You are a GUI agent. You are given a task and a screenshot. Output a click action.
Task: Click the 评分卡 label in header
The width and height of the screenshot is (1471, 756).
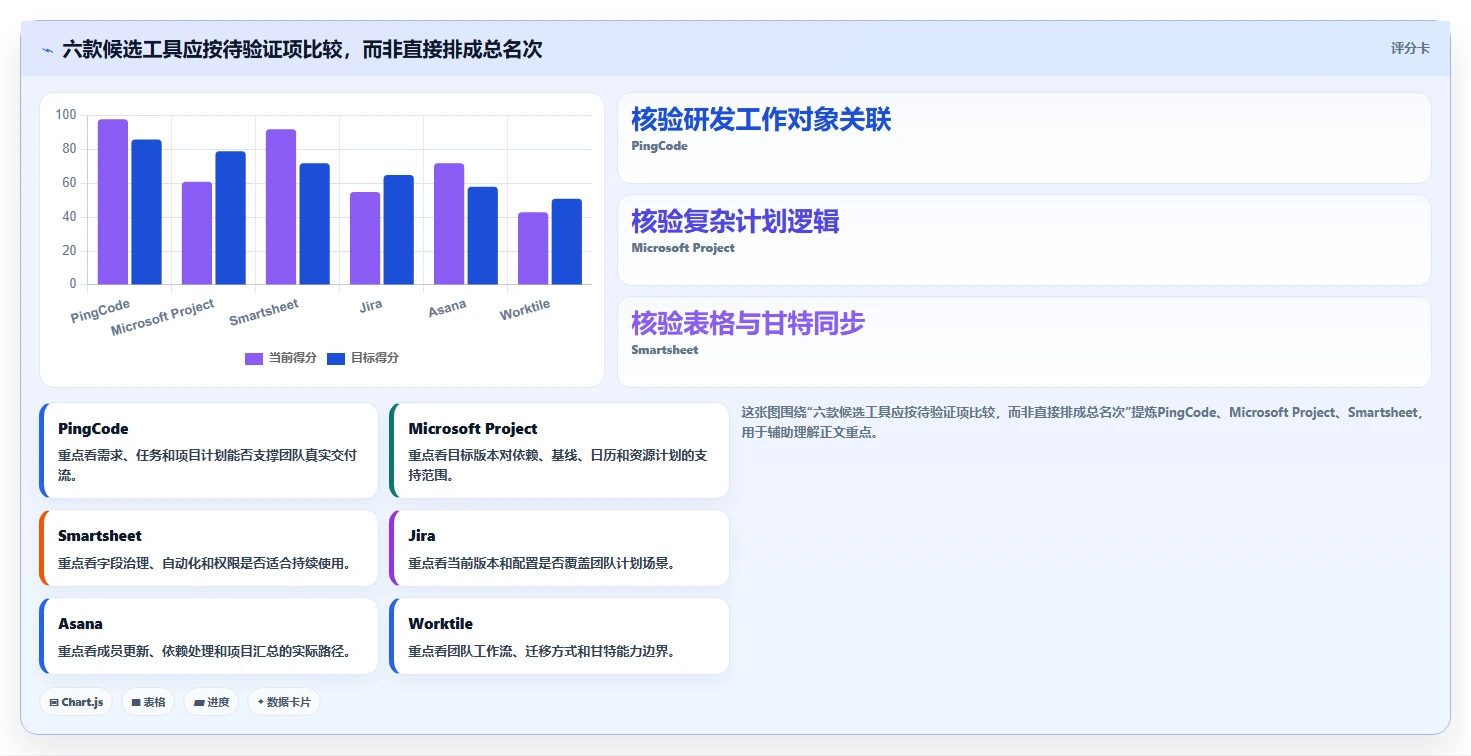pyautogui.click(x=1410, y=48)
